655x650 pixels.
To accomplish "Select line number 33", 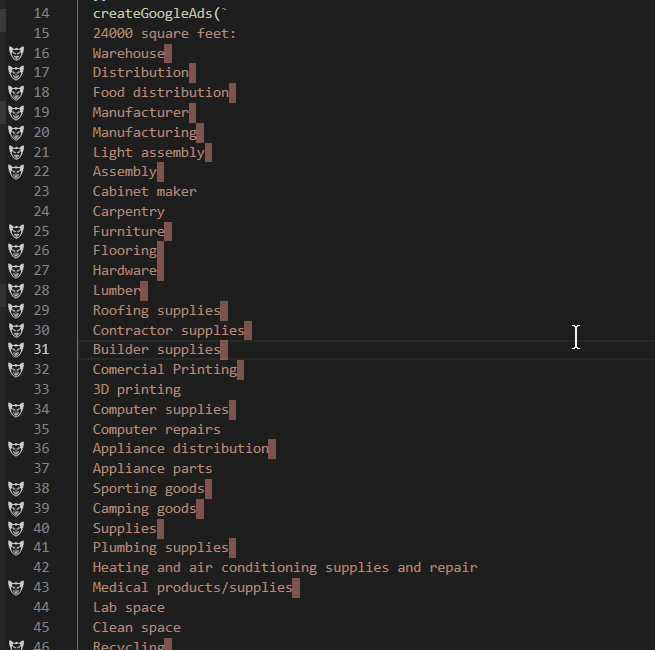I will point(41,389).
